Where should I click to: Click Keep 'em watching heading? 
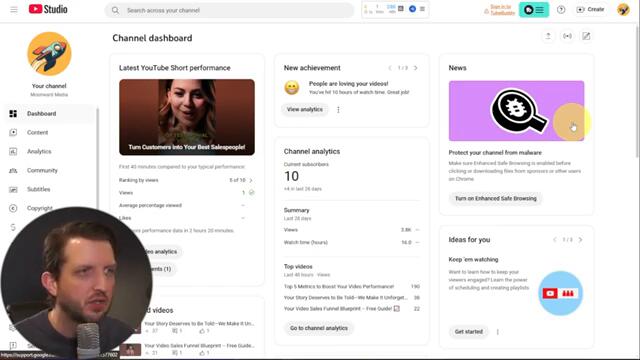473,260
